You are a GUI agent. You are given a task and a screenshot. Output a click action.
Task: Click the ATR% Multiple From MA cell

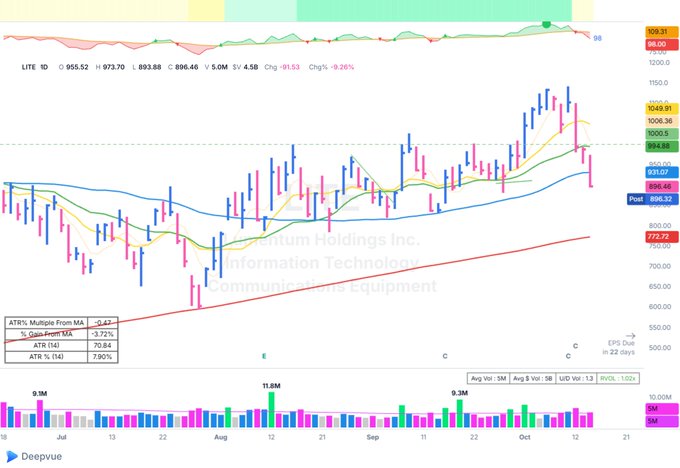46,323
